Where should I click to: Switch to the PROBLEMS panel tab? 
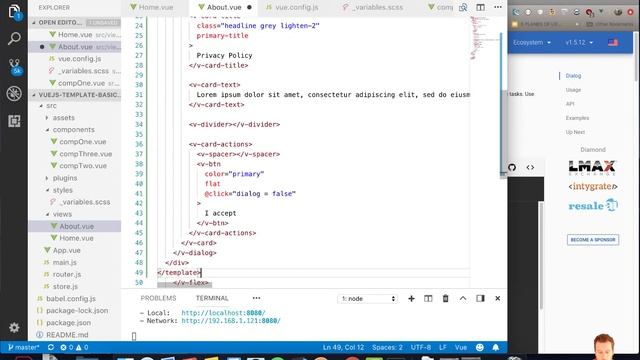158,298
